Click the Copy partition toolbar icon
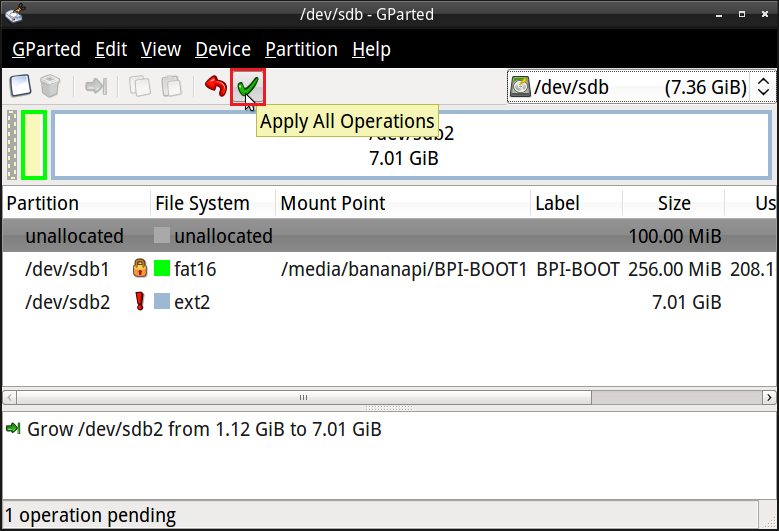Screen dimensions: 779x531 141,87
